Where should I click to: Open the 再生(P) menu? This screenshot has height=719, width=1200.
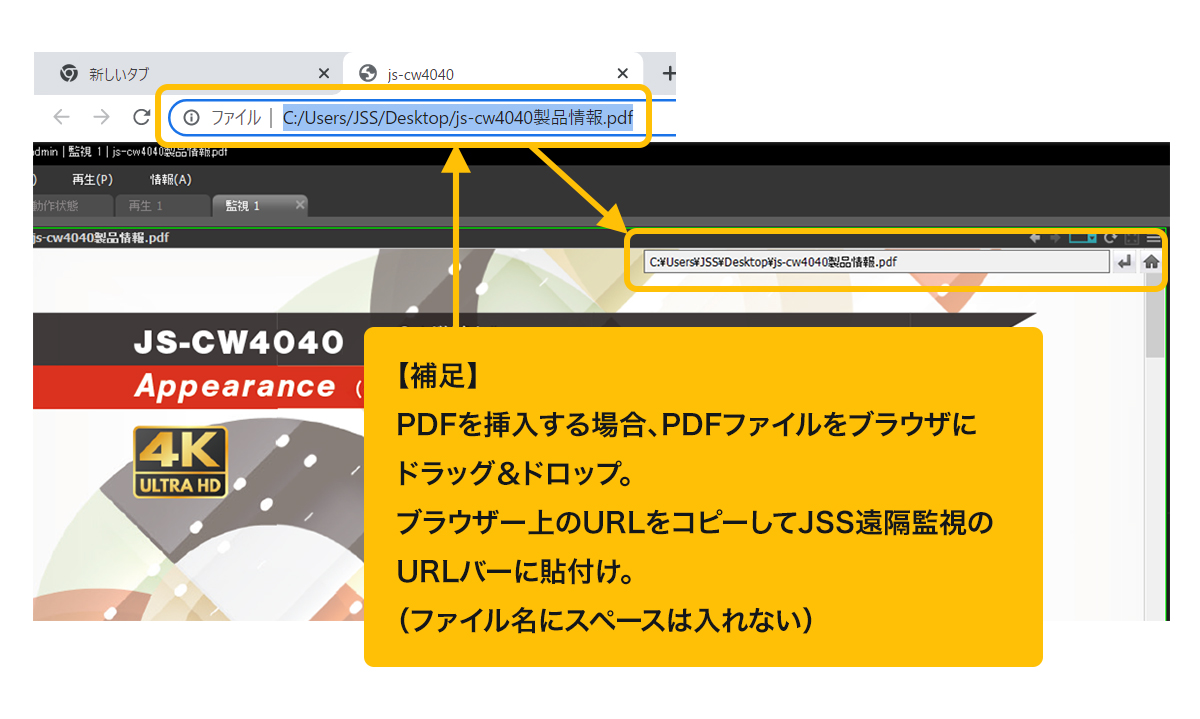pyautogui.click(x=92, y=180)
